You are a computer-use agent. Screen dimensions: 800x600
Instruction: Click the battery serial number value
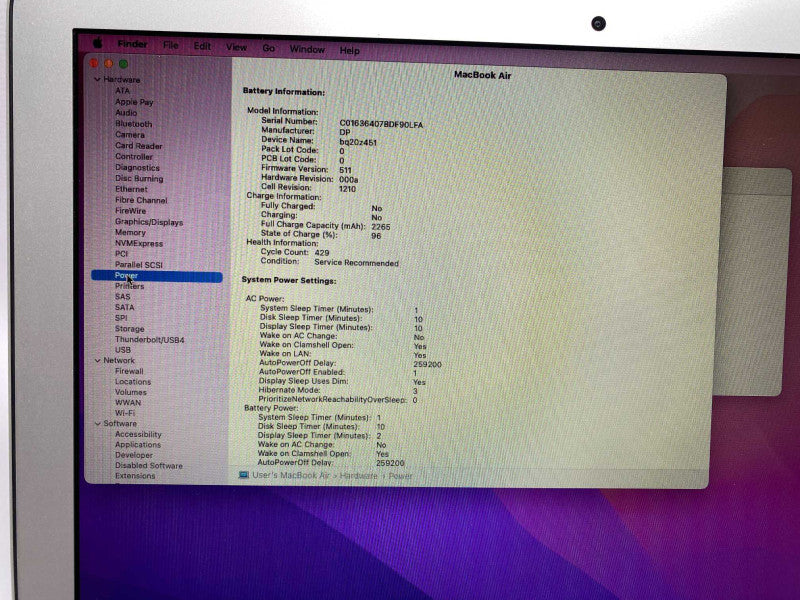pyautogui.click(x=381, y=124)
